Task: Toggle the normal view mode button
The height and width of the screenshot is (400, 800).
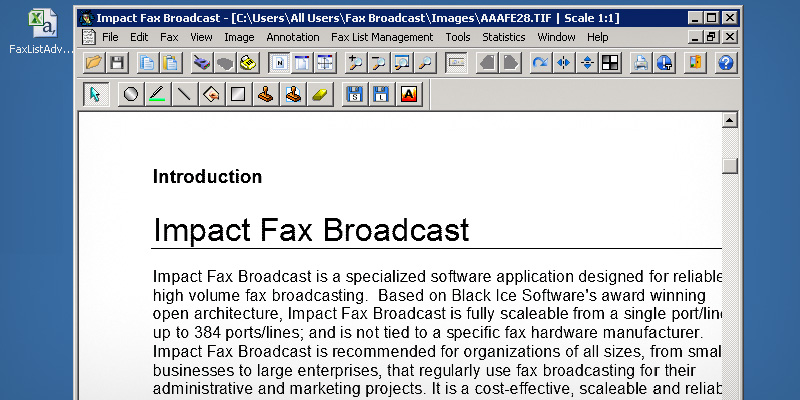Action: pos(279,62)
